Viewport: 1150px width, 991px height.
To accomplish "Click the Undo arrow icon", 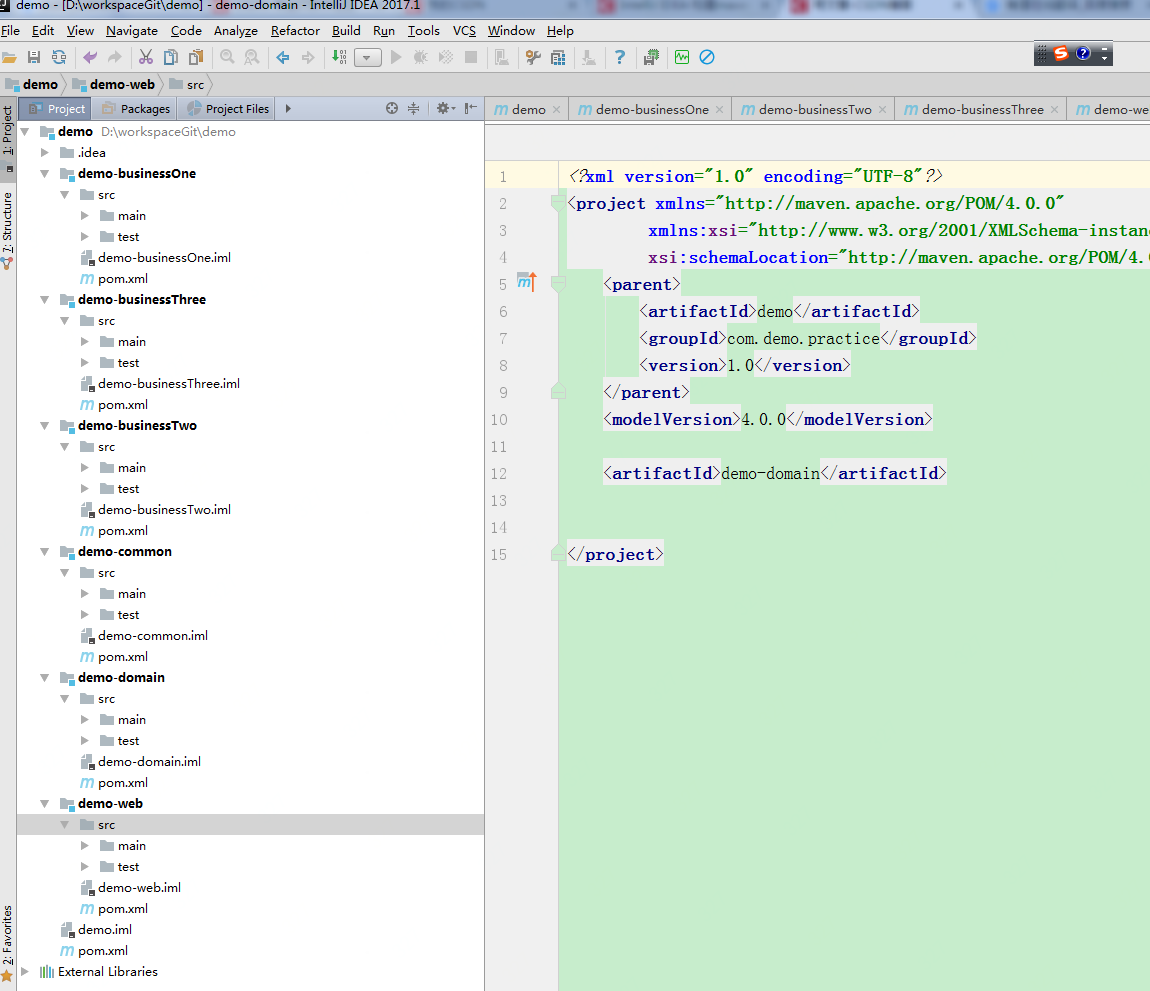I will pos(89,57).
